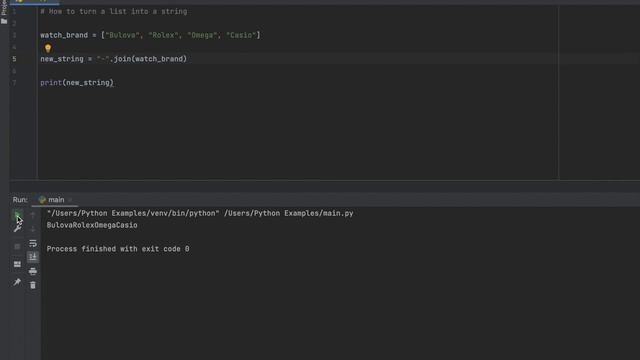Open the Project tool window sidebar button

(x=4, y=12)
